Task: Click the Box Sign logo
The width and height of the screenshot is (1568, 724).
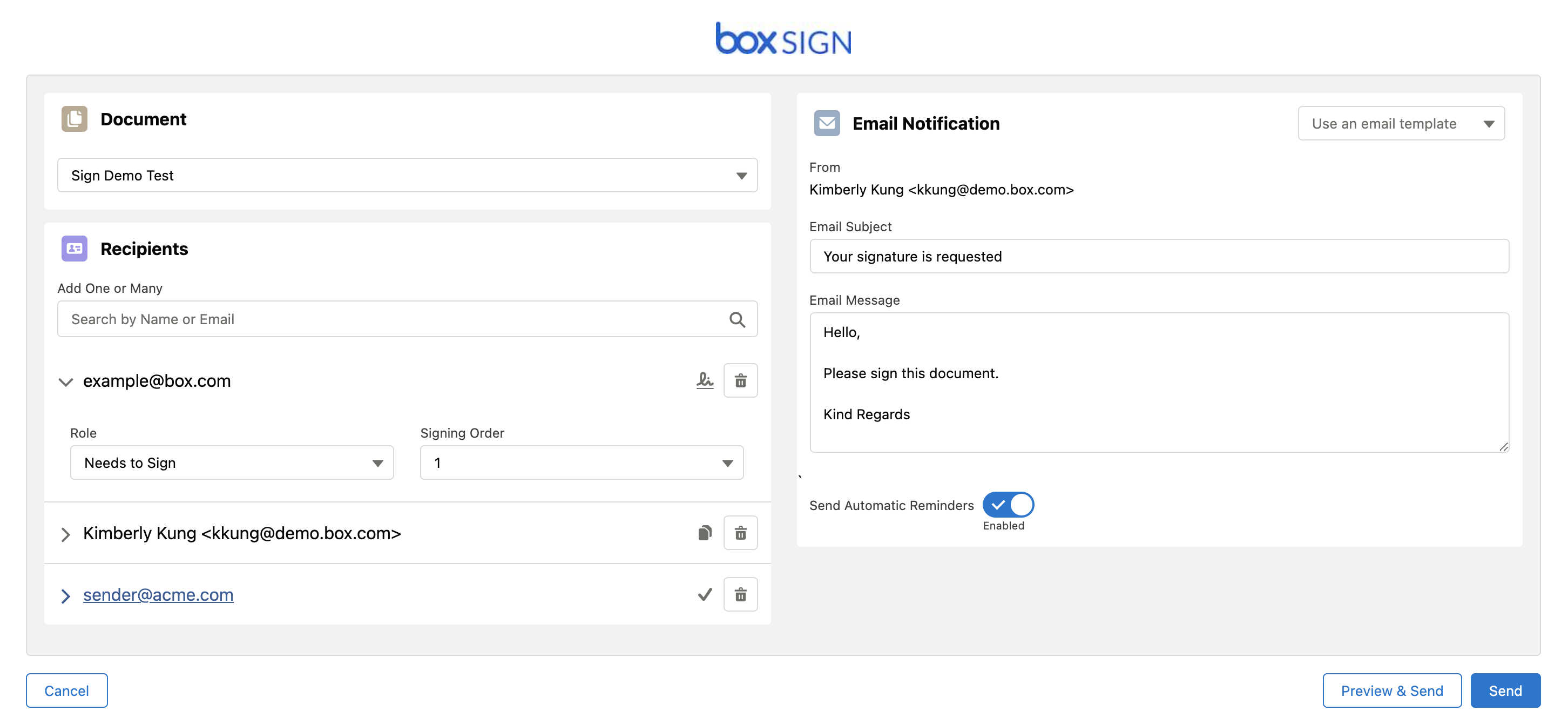Action: point(783,39)
